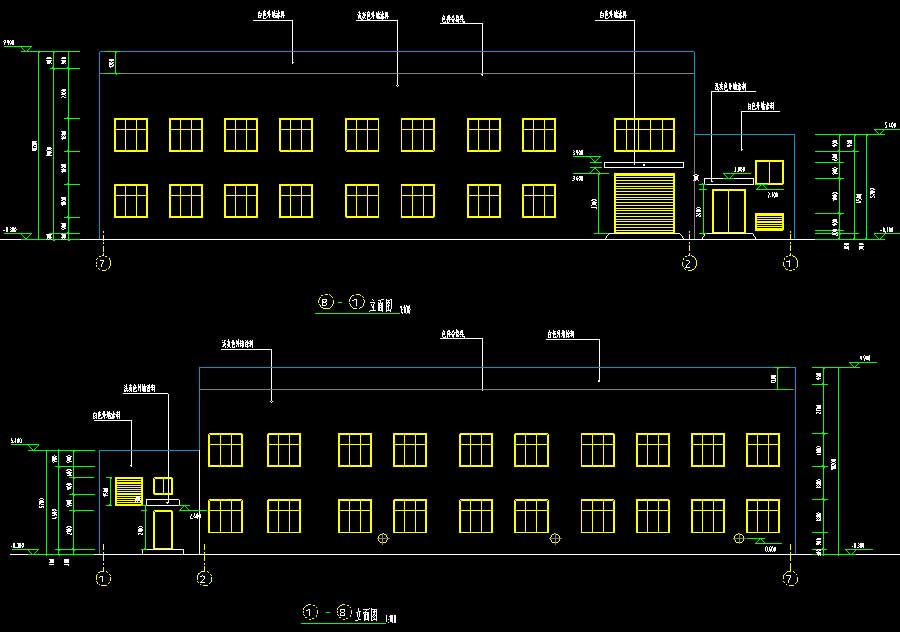This screenshot has width=900, height=632.
Task: Select the canopy over the lower annex single door
Action: pyautogui.click(x=163, y=503)
